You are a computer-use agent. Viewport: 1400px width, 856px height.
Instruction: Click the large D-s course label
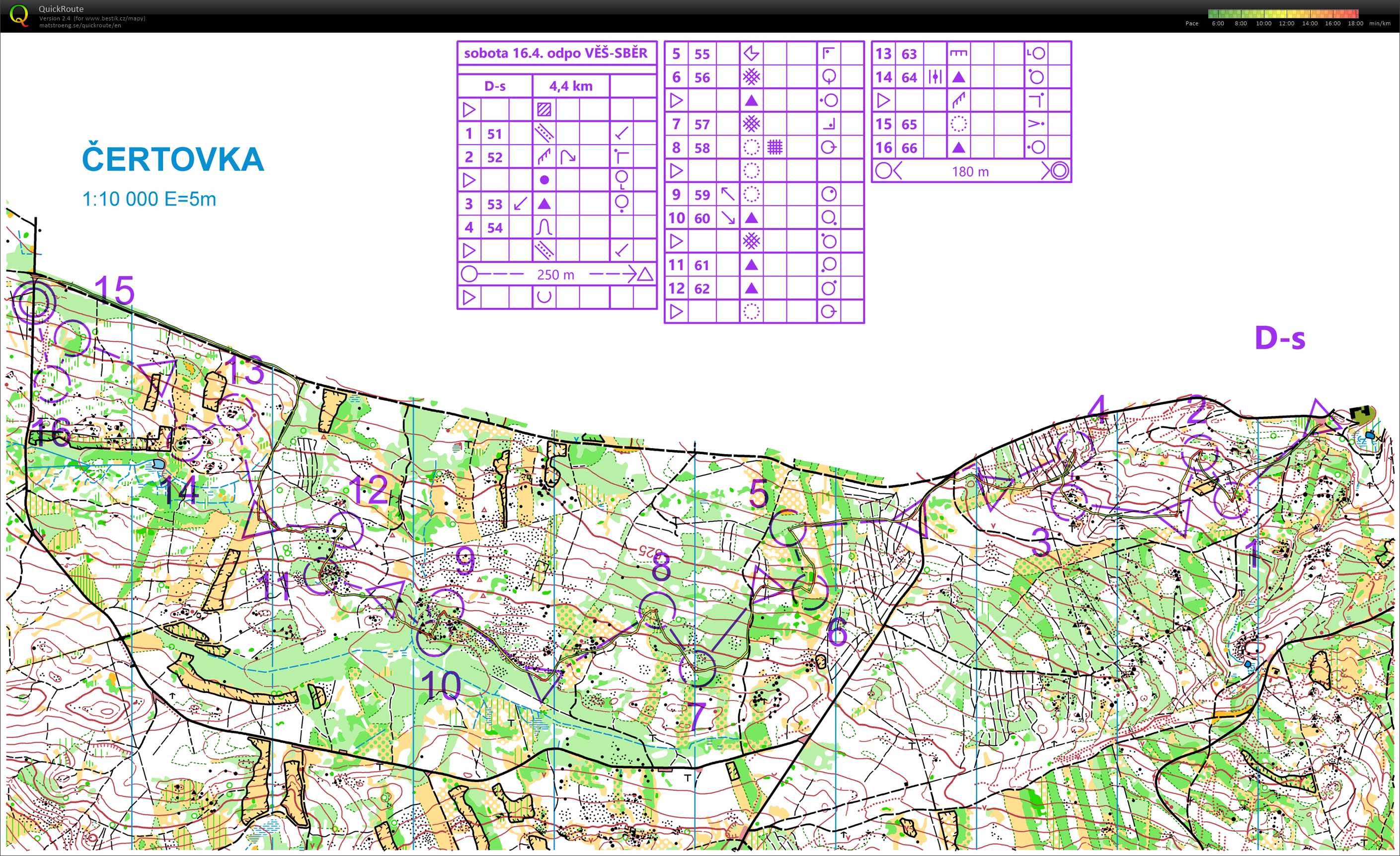click(x=1280, y=338)
